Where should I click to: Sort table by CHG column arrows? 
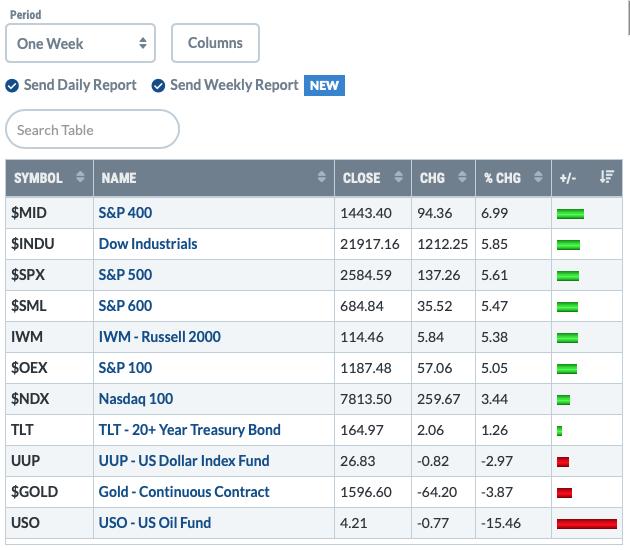tap(462, 177)
